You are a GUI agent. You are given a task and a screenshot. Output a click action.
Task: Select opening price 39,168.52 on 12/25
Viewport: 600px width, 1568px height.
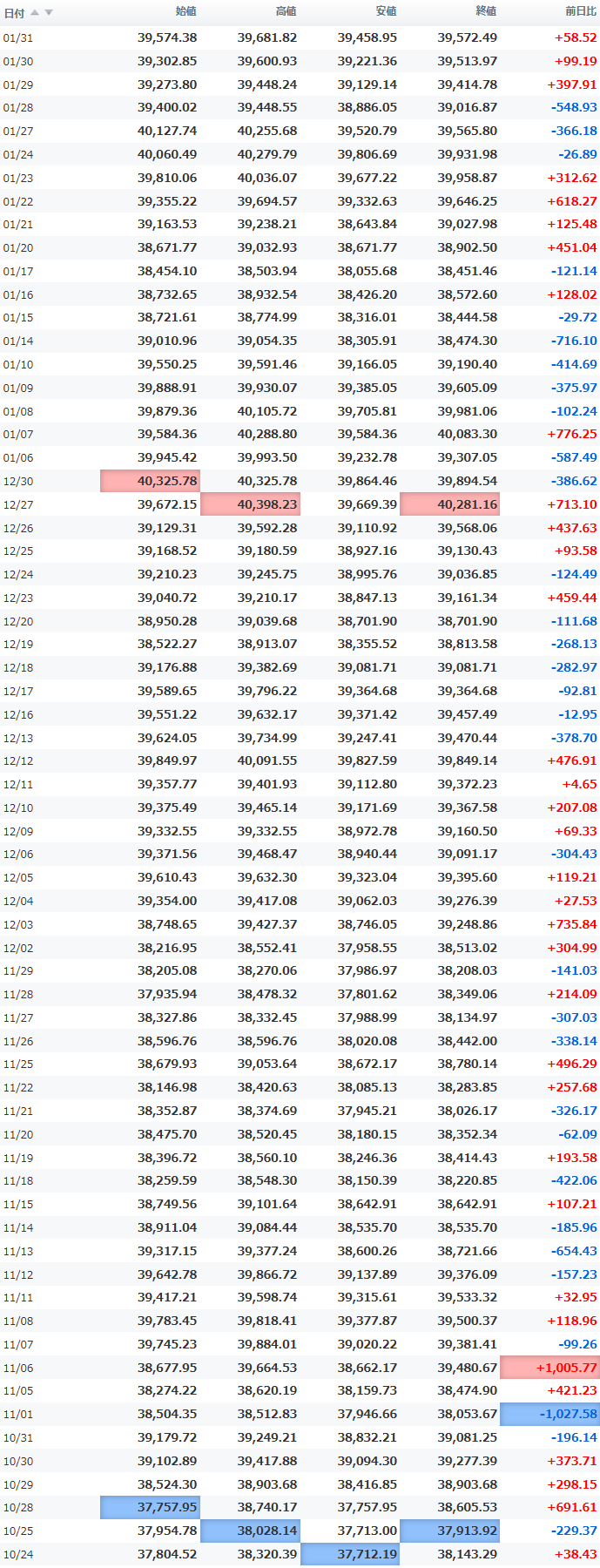point(167,551)
